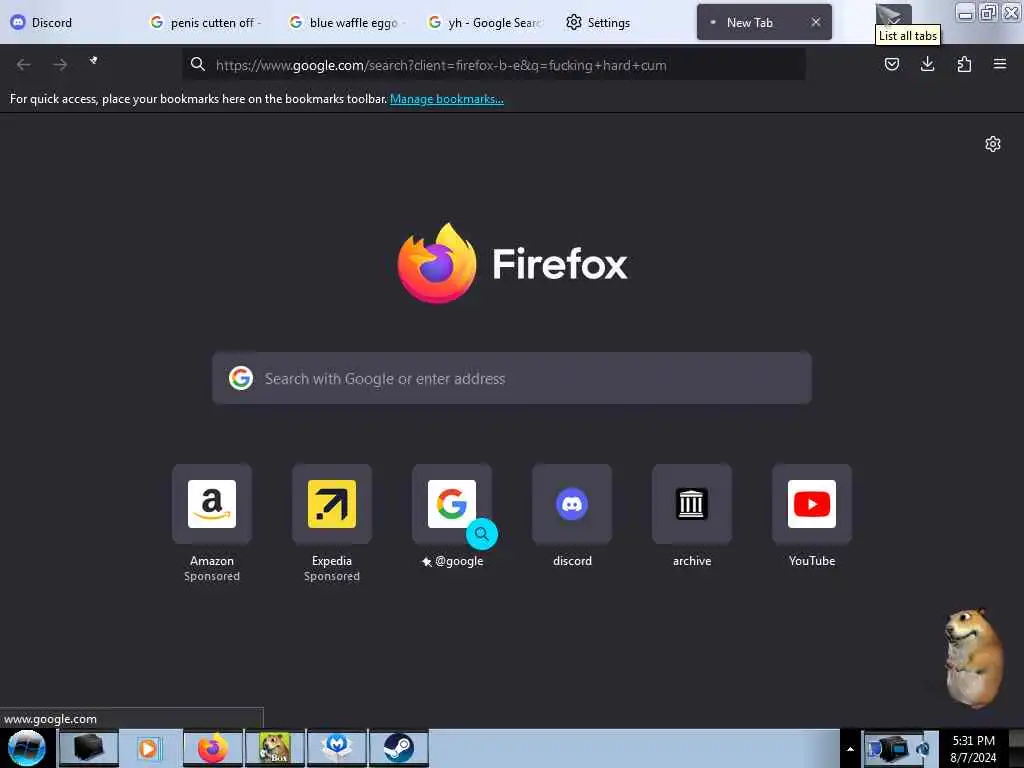Viewport: 1024px width, 768px height.
Task: Click the Firefox logo on new tab page
Action: [437, 263]
